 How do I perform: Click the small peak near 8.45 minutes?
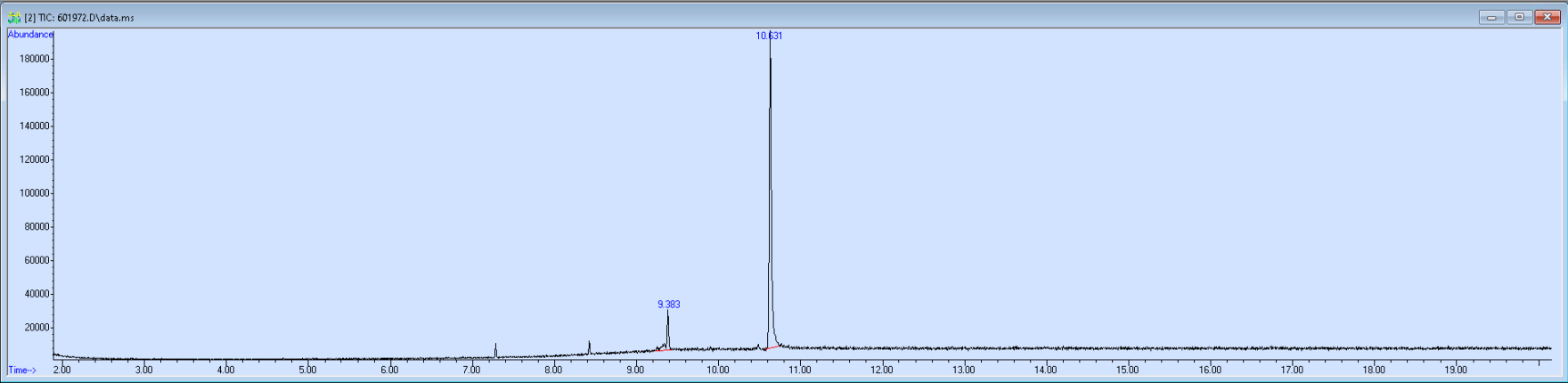click(589, 346)
